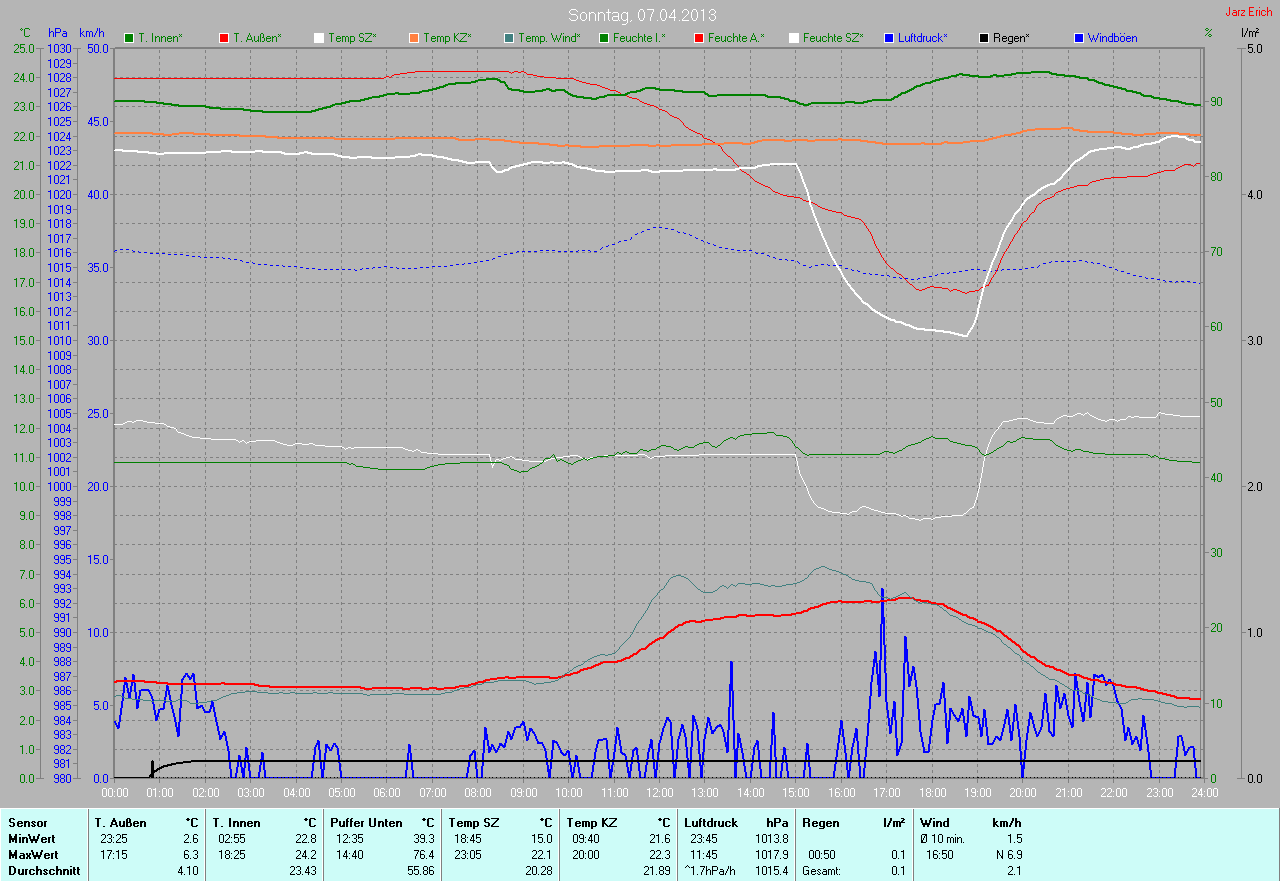1280x881 pixels.
Task: Select the white Temp SZ legend swatch
Action: (x=319, y=38)
